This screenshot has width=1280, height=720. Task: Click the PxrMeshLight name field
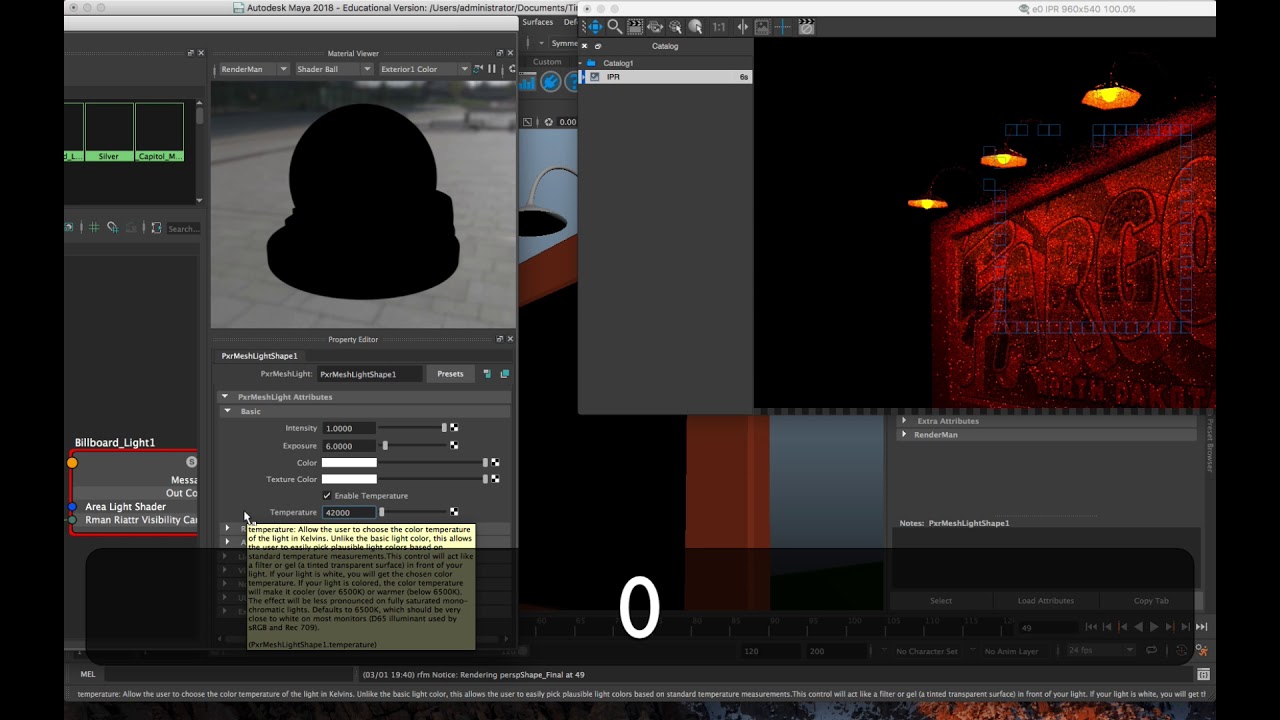370,374
